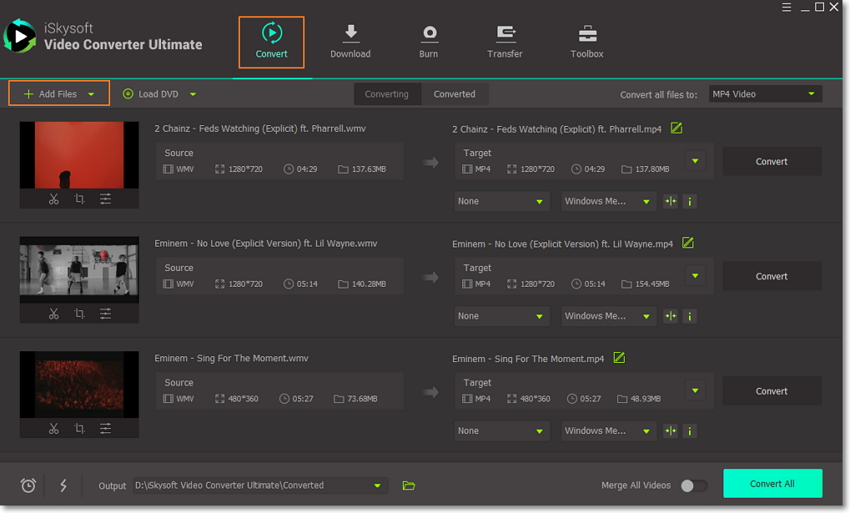Expand the None subtitle dropdown for 2 Chainz
This screenshot has width=850, height=513.
[502, 201]
